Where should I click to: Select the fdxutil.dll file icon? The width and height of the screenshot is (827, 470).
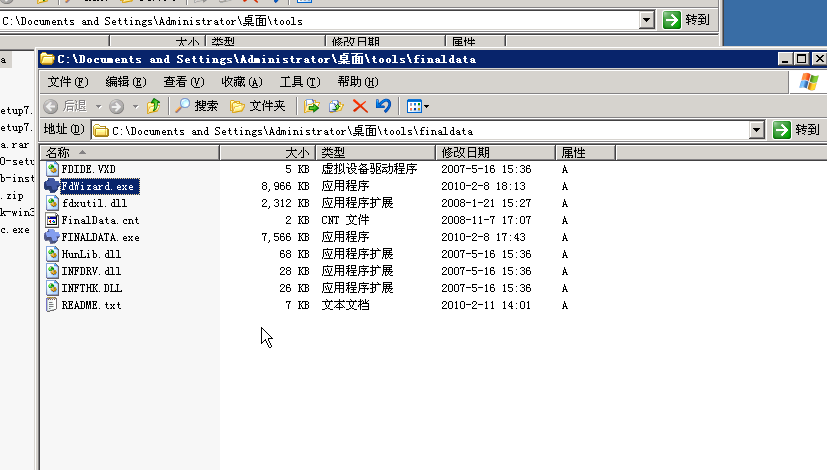[52, 203]
